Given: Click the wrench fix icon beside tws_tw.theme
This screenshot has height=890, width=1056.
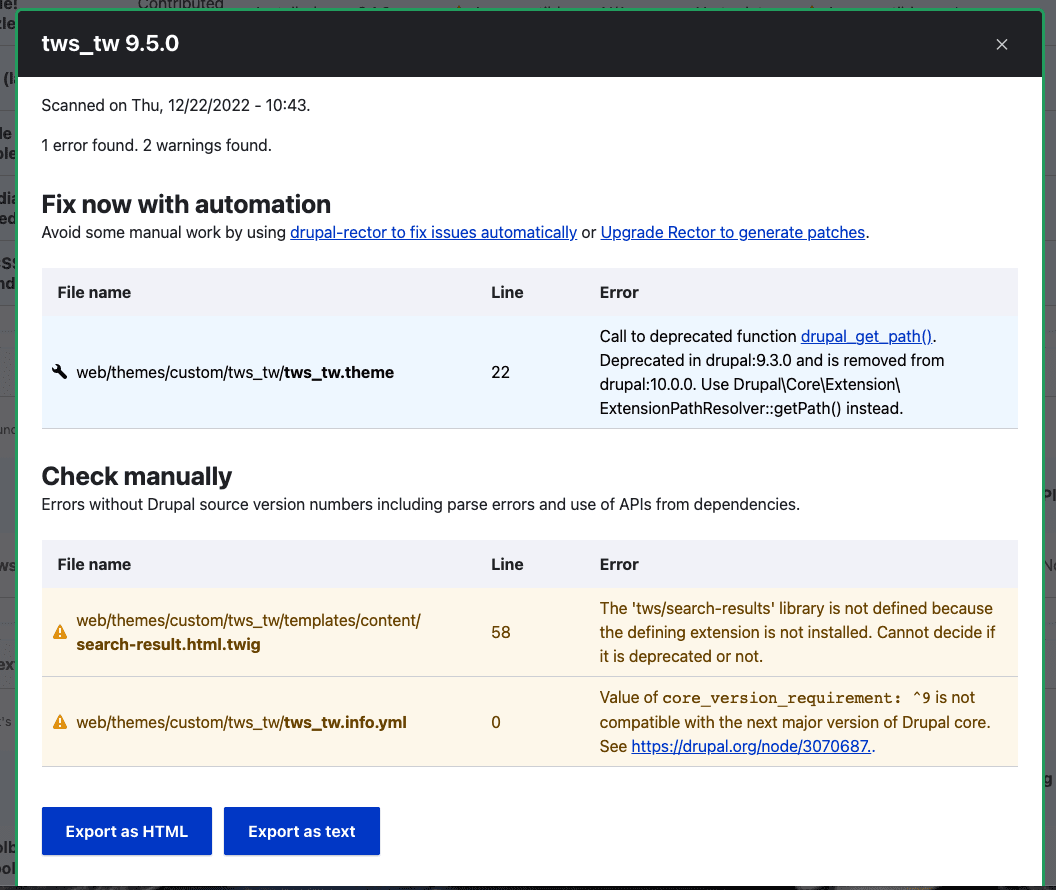Looking at the screenshot, I should (59, 370).
